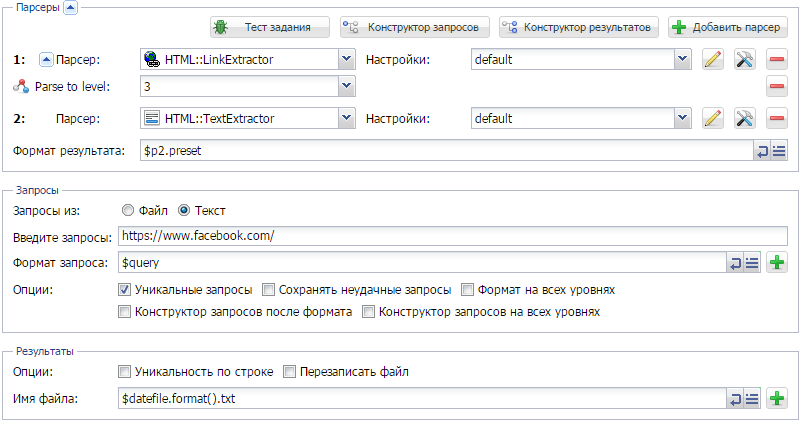The width and height of the screenshot is (802, 428).
Task: Open tools icon for HTML::TextExtractor settings
Action: pyautogui.click(x=745, y=119)
